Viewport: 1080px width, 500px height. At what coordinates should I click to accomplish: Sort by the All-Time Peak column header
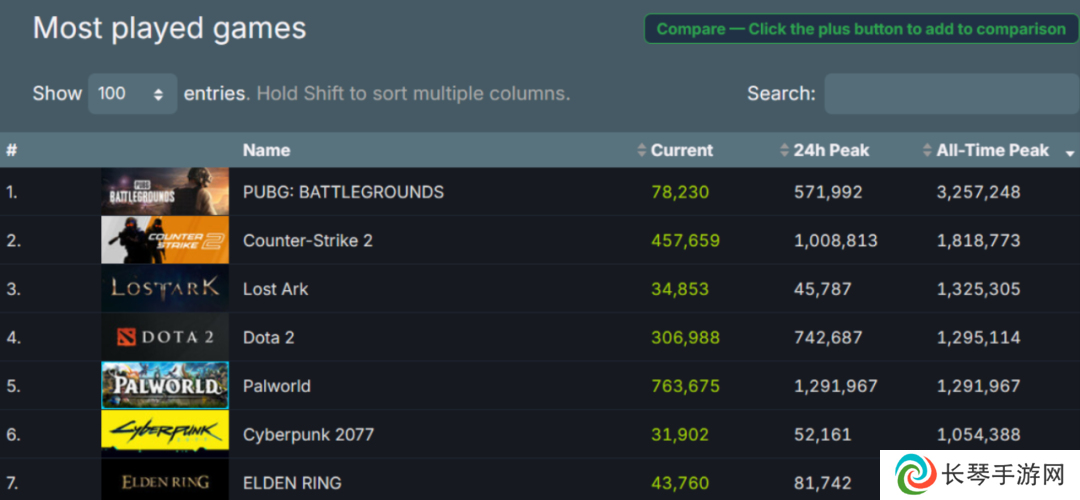point(992,150)
